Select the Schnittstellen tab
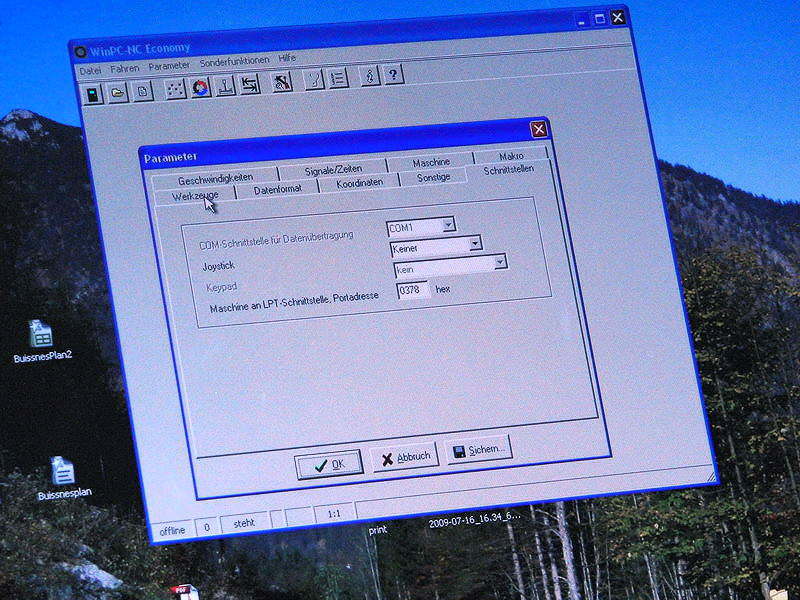 tap(509, 170)
